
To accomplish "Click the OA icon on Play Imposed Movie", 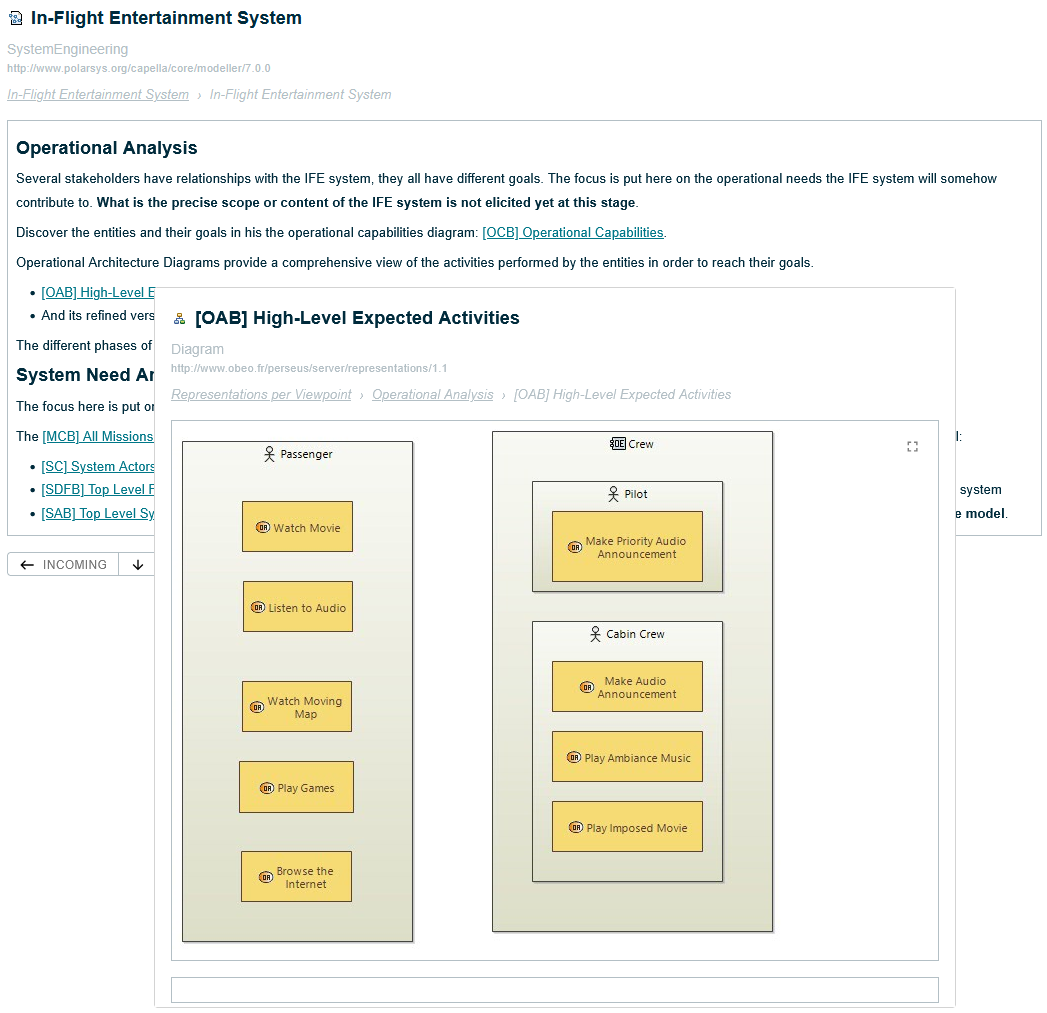I will (x=575, y=827).
